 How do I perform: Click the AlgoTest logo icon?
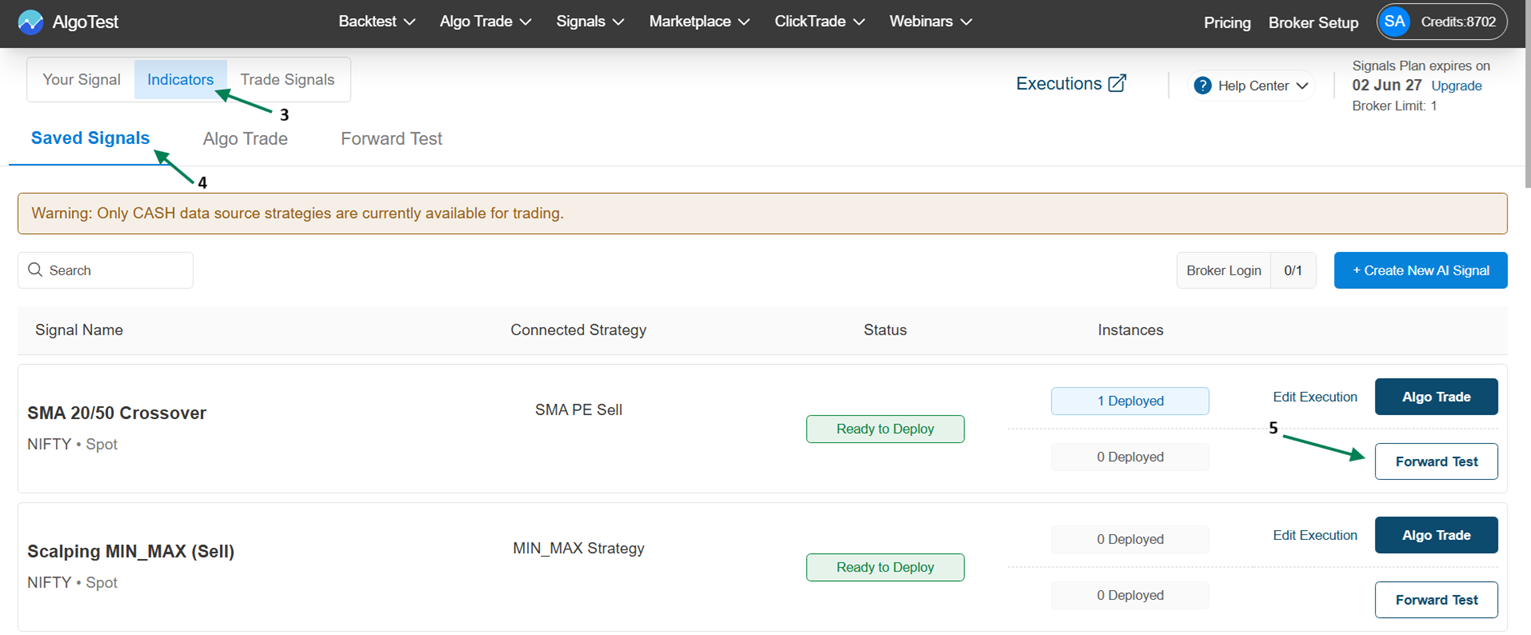coord(30,22)
